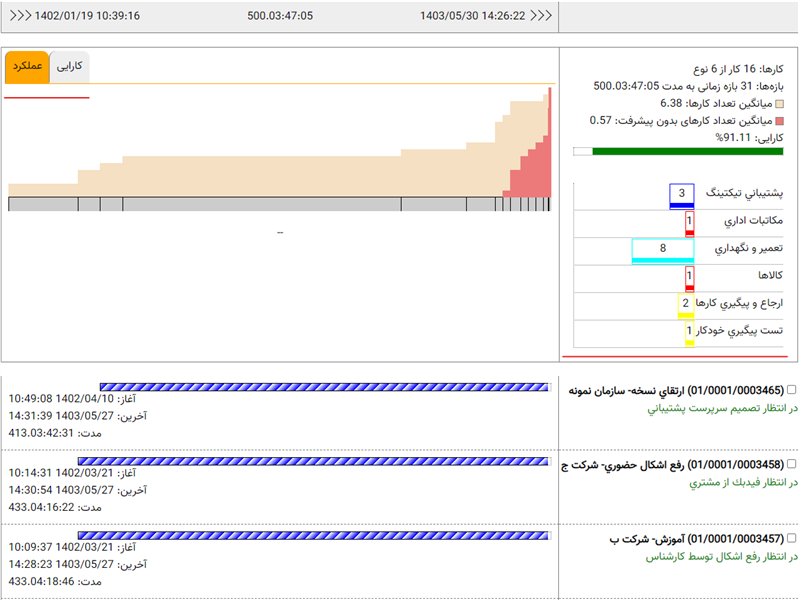Select the مکاتبات اداري red count box
This screenshot has width=800, height=600.
[689, 222]
